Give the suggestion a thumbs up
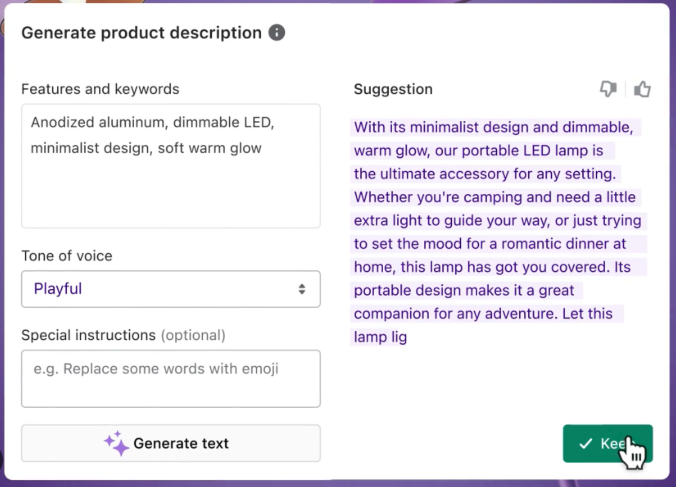 pos(642,89)
